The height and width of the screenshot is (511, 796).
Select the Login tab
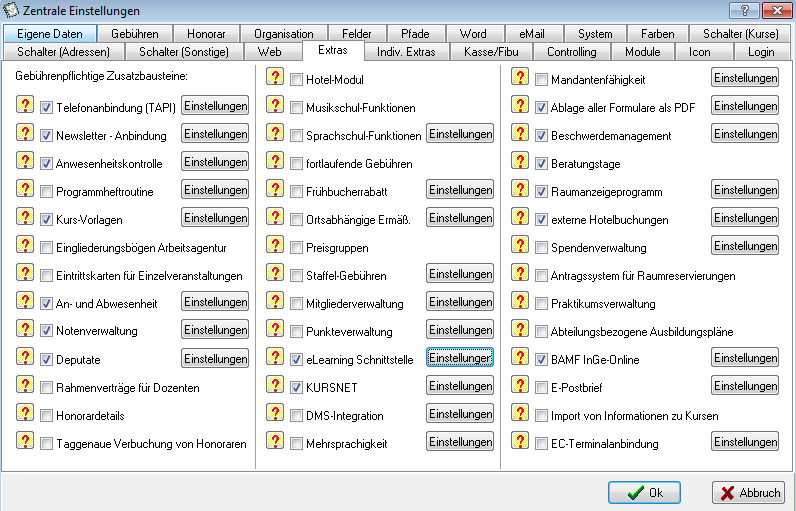pos(761,52)
